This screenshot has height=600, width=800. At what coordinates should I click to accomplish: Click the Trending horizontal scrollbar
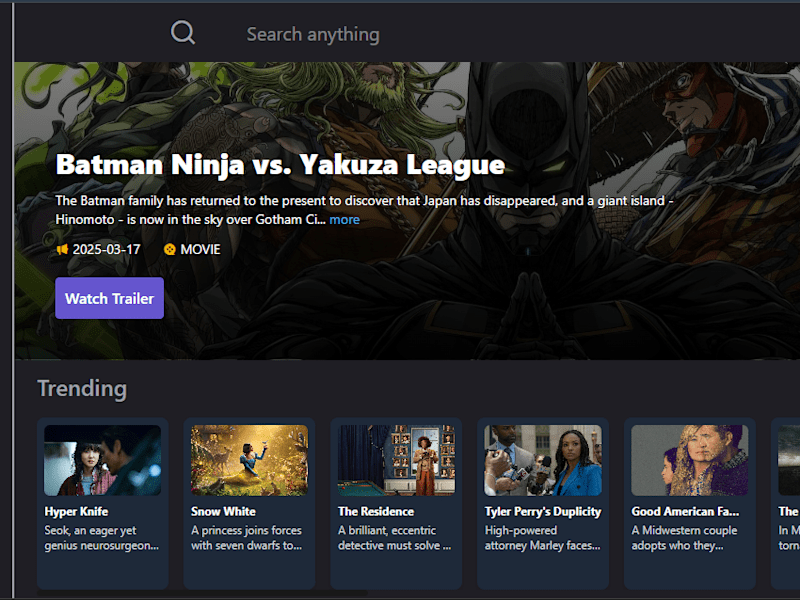click(202, 594)
